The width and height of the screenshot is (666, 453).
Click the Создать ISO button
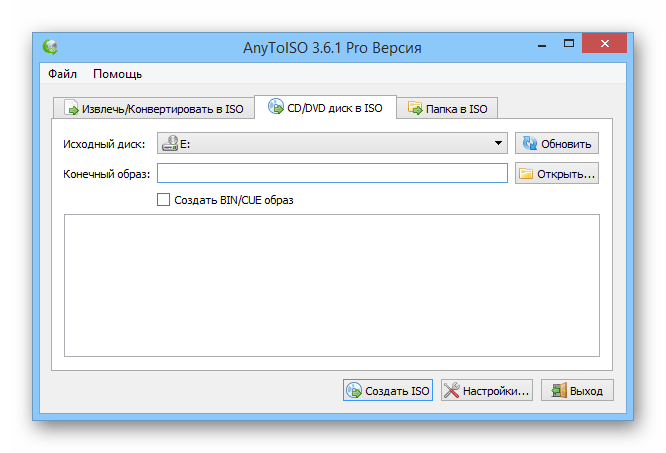(388, 390)
